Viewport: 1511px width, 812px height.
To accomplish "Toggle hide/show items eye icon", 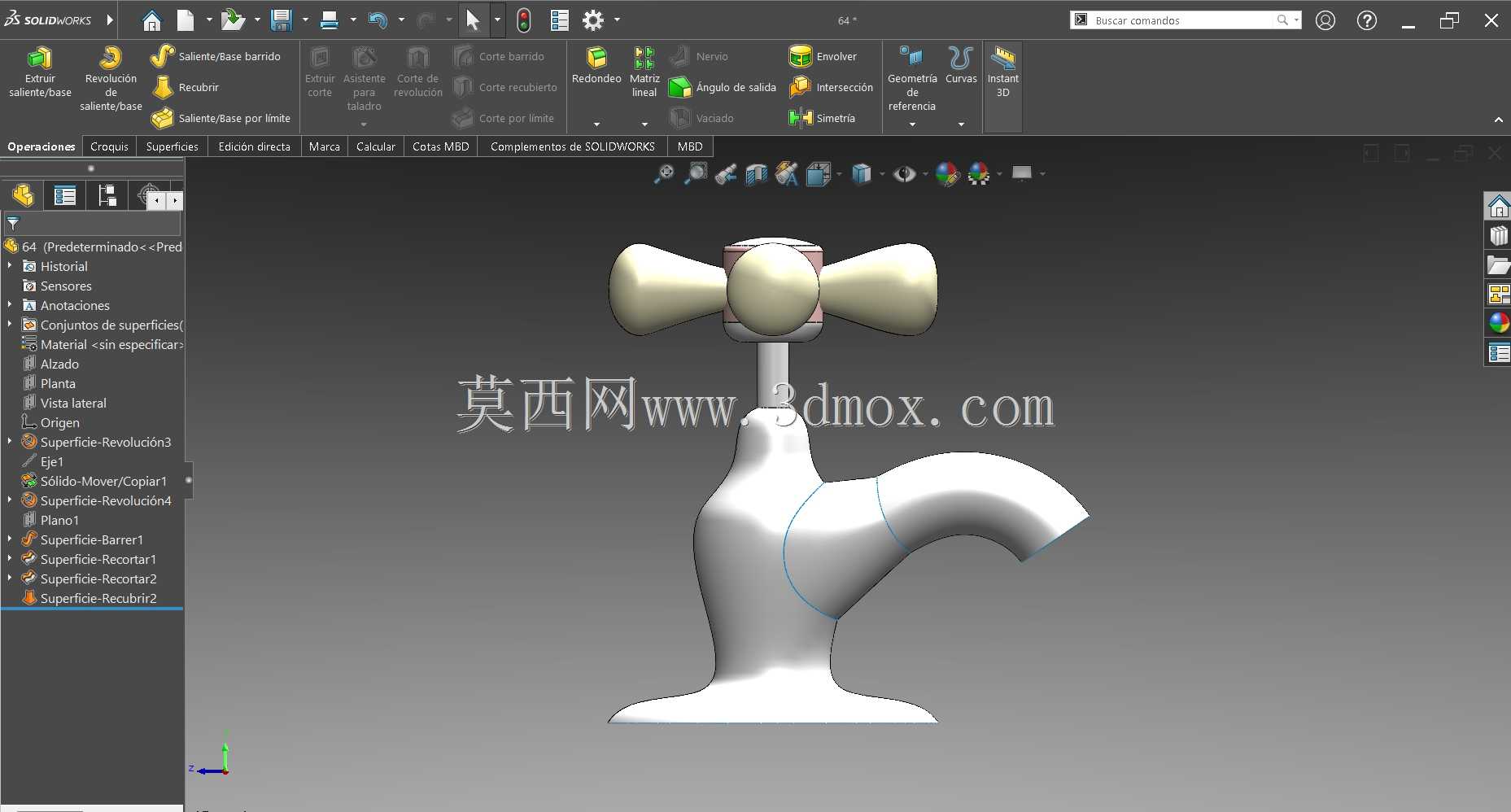I will tap(905, 174).
